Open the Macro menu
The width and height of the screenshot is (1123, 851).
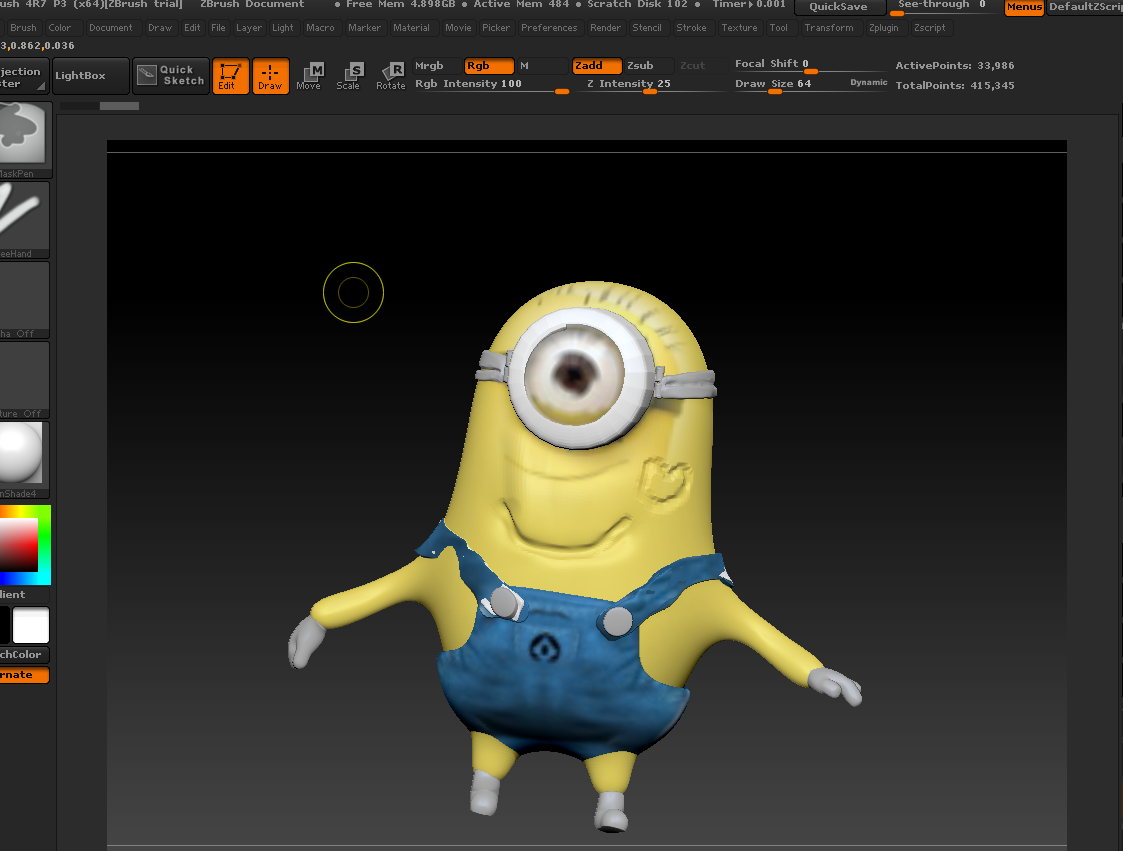pos(320,28)
